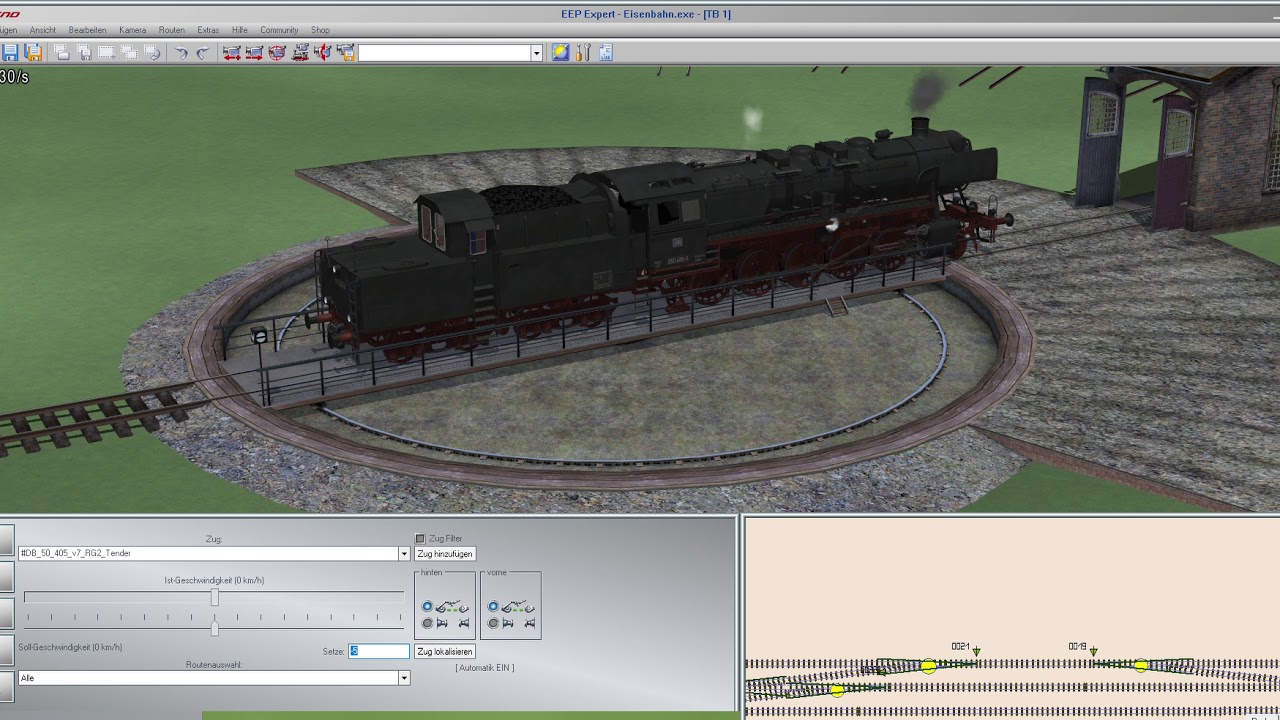Click the train icon with red right arrow
The image size is (1280, 720).
click(x=255, y=52)
